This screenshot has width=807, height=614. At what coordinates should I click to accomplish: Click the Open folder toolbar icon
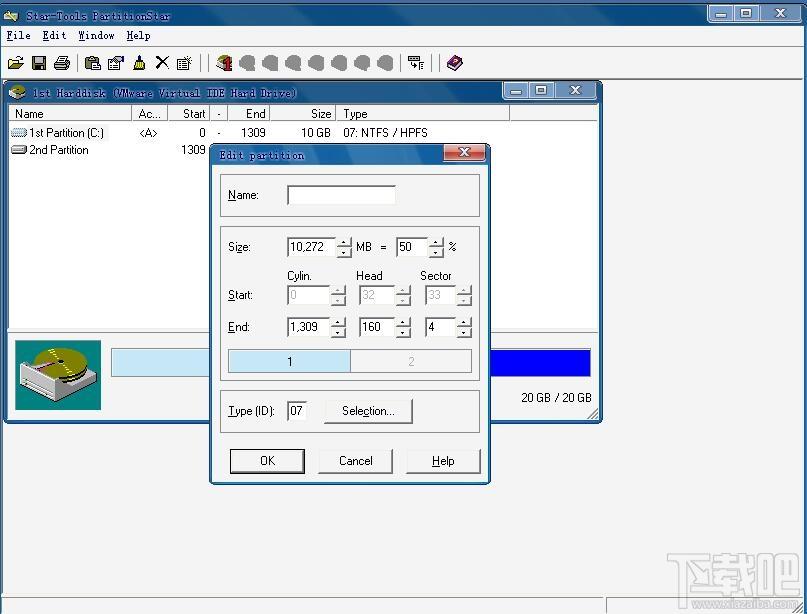[x=16, y=63]
